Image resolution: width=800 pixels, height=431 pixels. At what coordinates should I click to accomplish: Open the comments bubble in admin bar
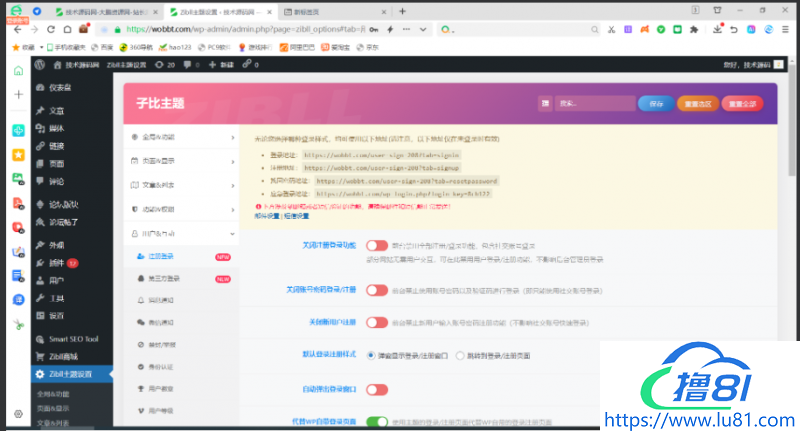[189, 64]
